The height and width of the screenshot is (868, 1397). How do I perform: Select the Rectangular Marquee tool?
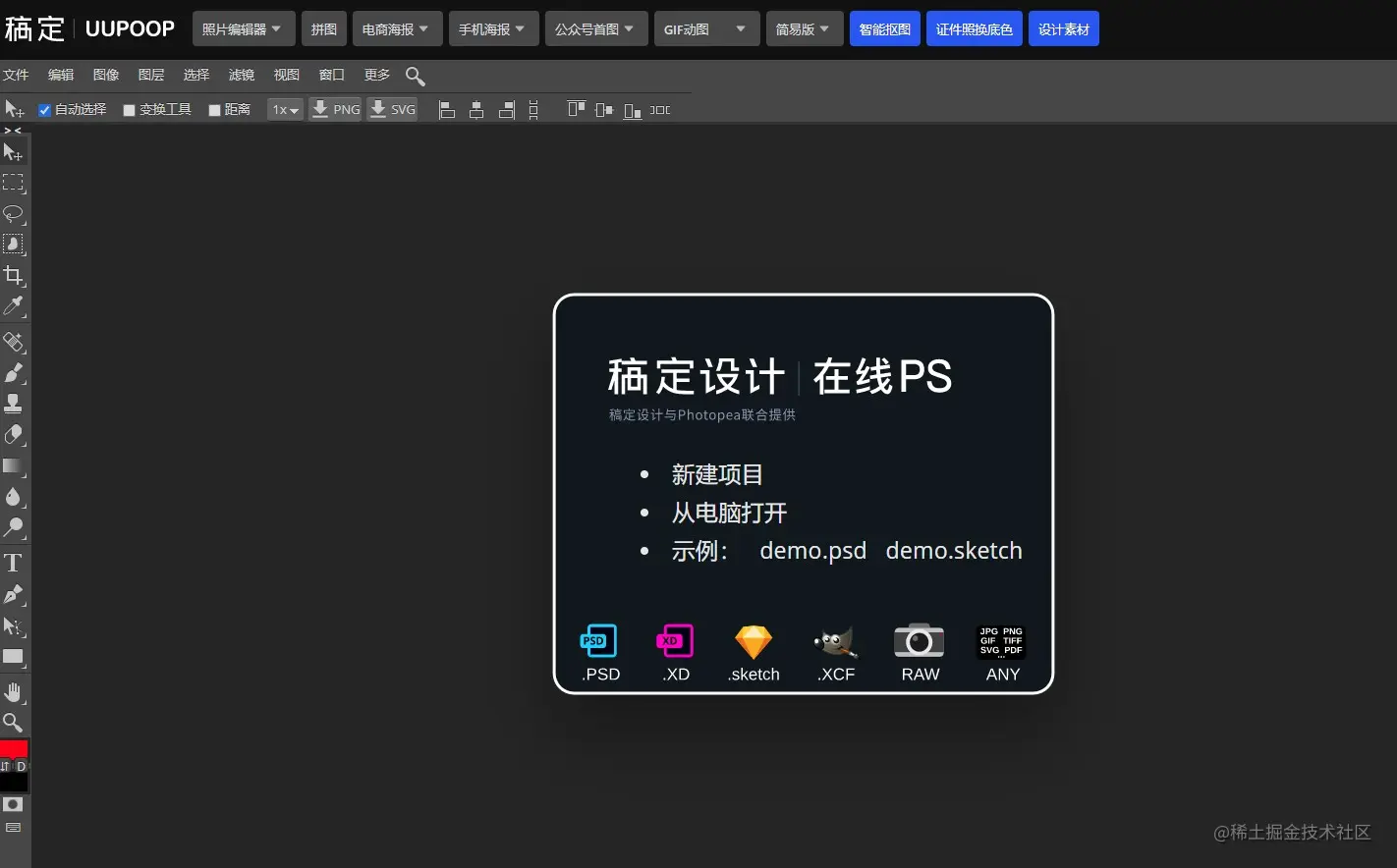[x=13, y=183]
